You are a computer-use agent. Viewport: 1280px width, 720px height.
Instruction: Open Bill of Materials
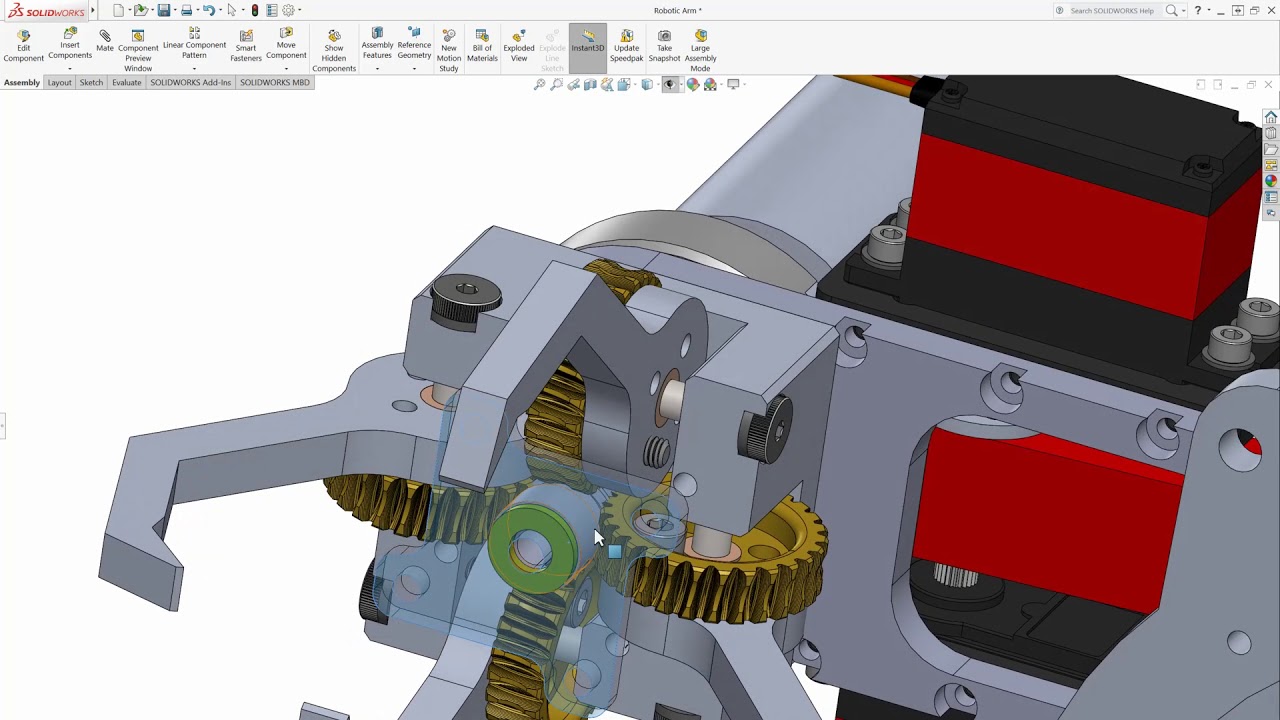(x=482, y=46)
